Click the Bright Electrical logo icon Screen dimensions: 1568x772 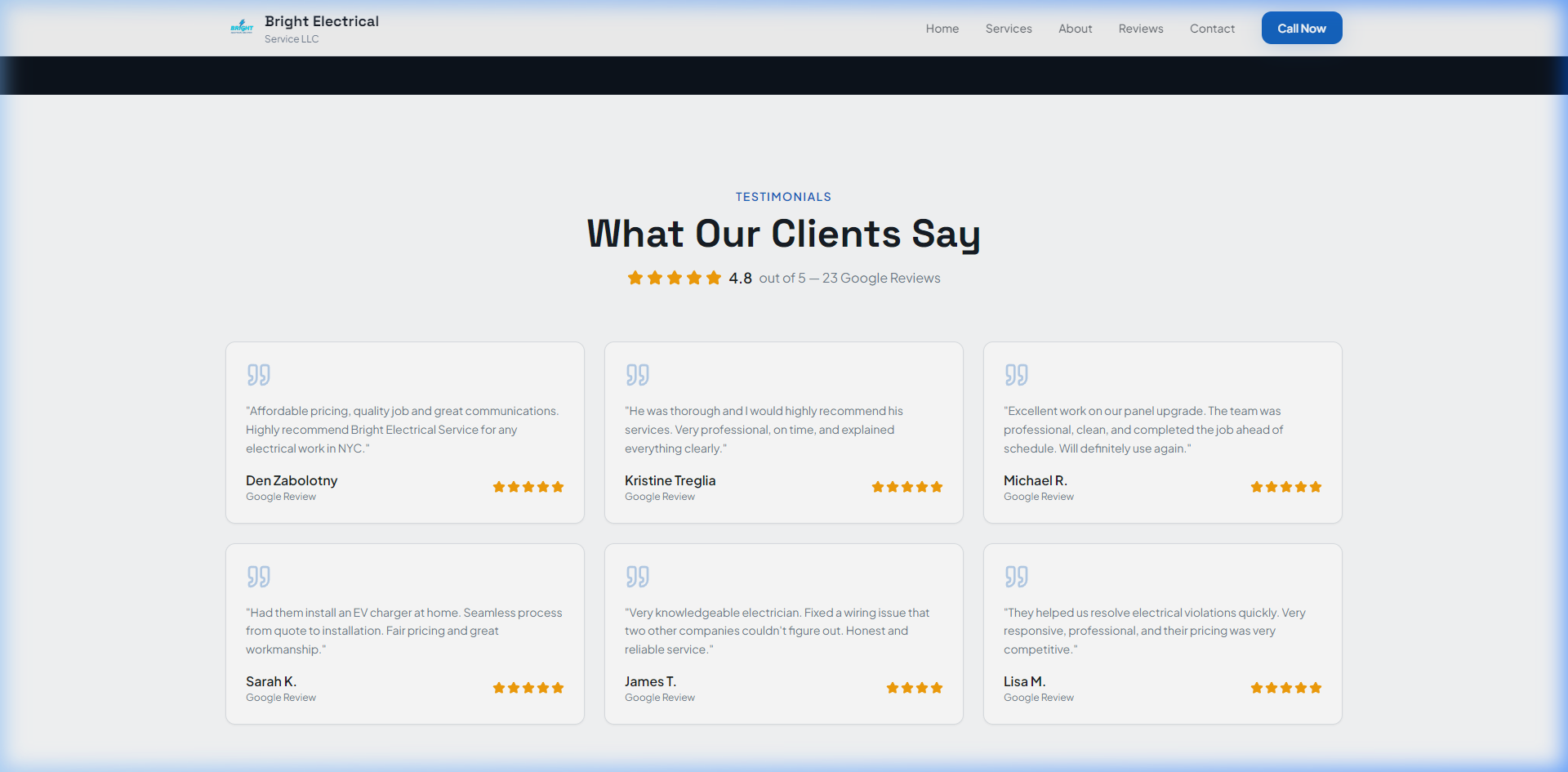pos(242,28)
